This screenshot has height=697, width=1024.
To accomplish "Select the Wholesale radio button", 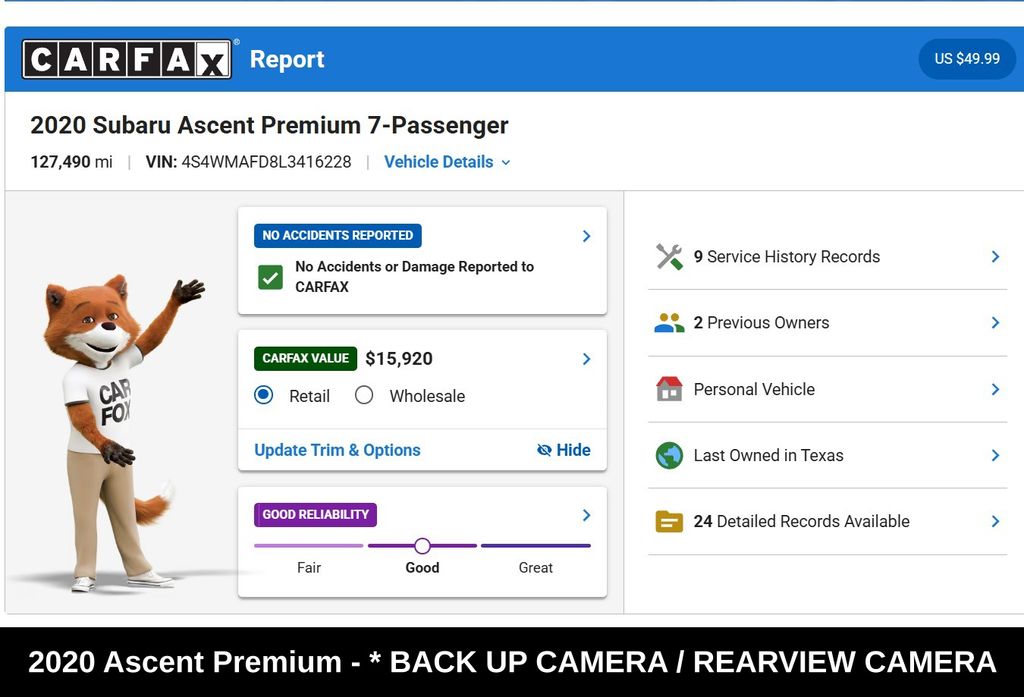I will point(364,395).
